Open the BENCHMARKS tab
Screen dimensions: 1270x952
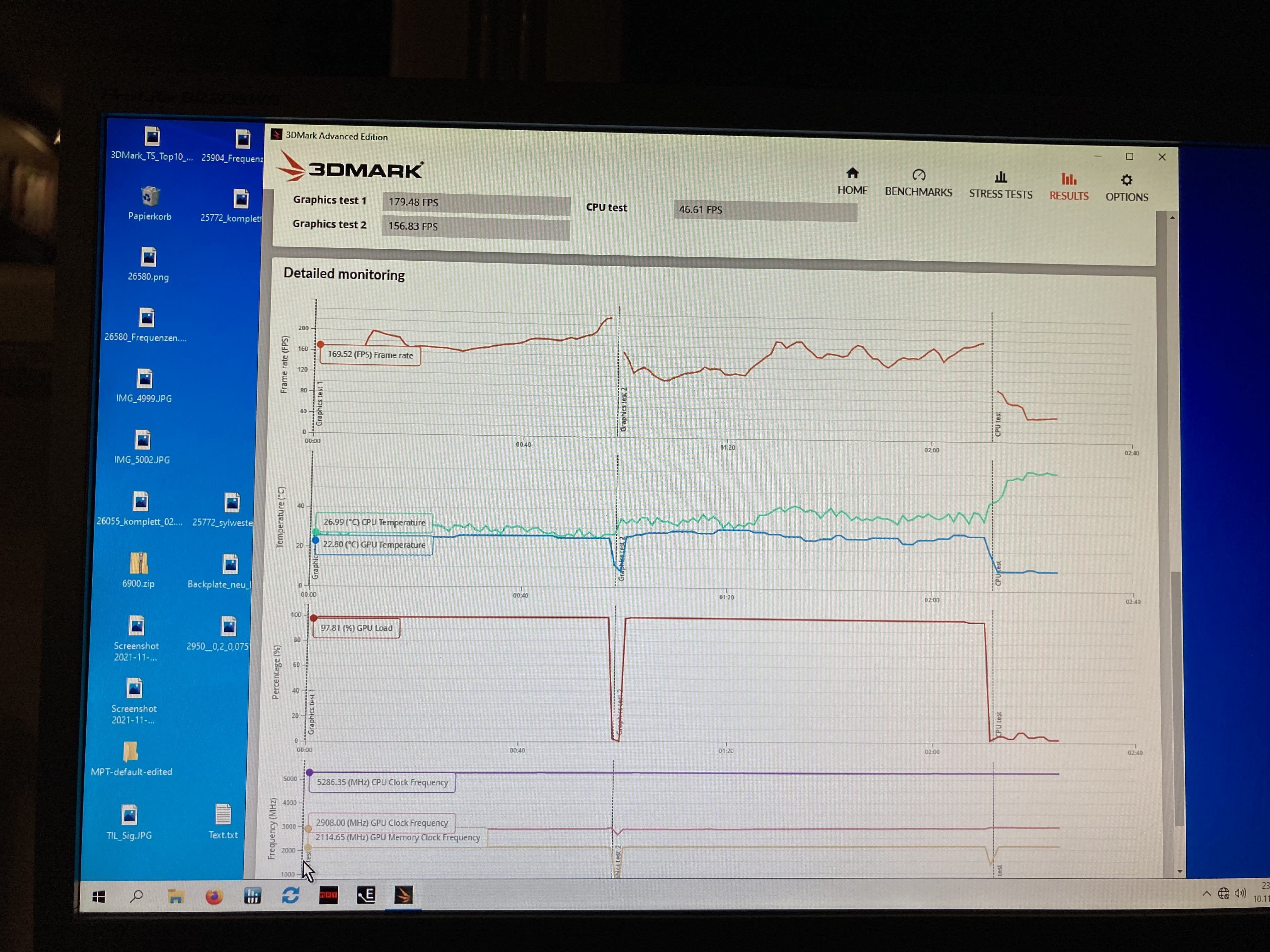pos(918,183)
